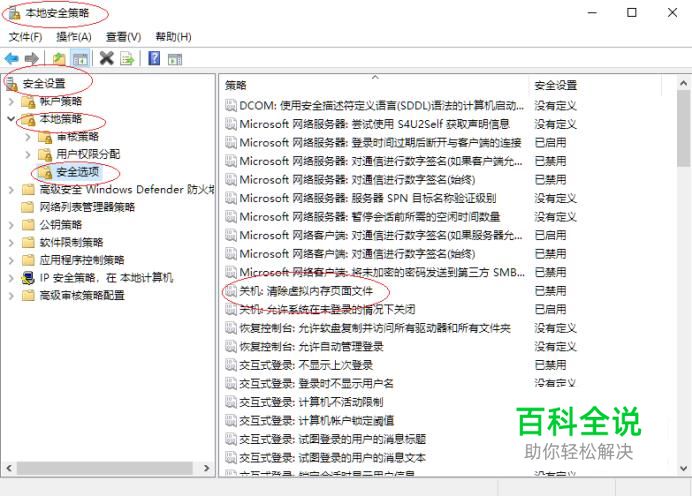Screen dimensions: 692x496
Task: Select 本地策略 in the tree
Action: pos(61,119)
